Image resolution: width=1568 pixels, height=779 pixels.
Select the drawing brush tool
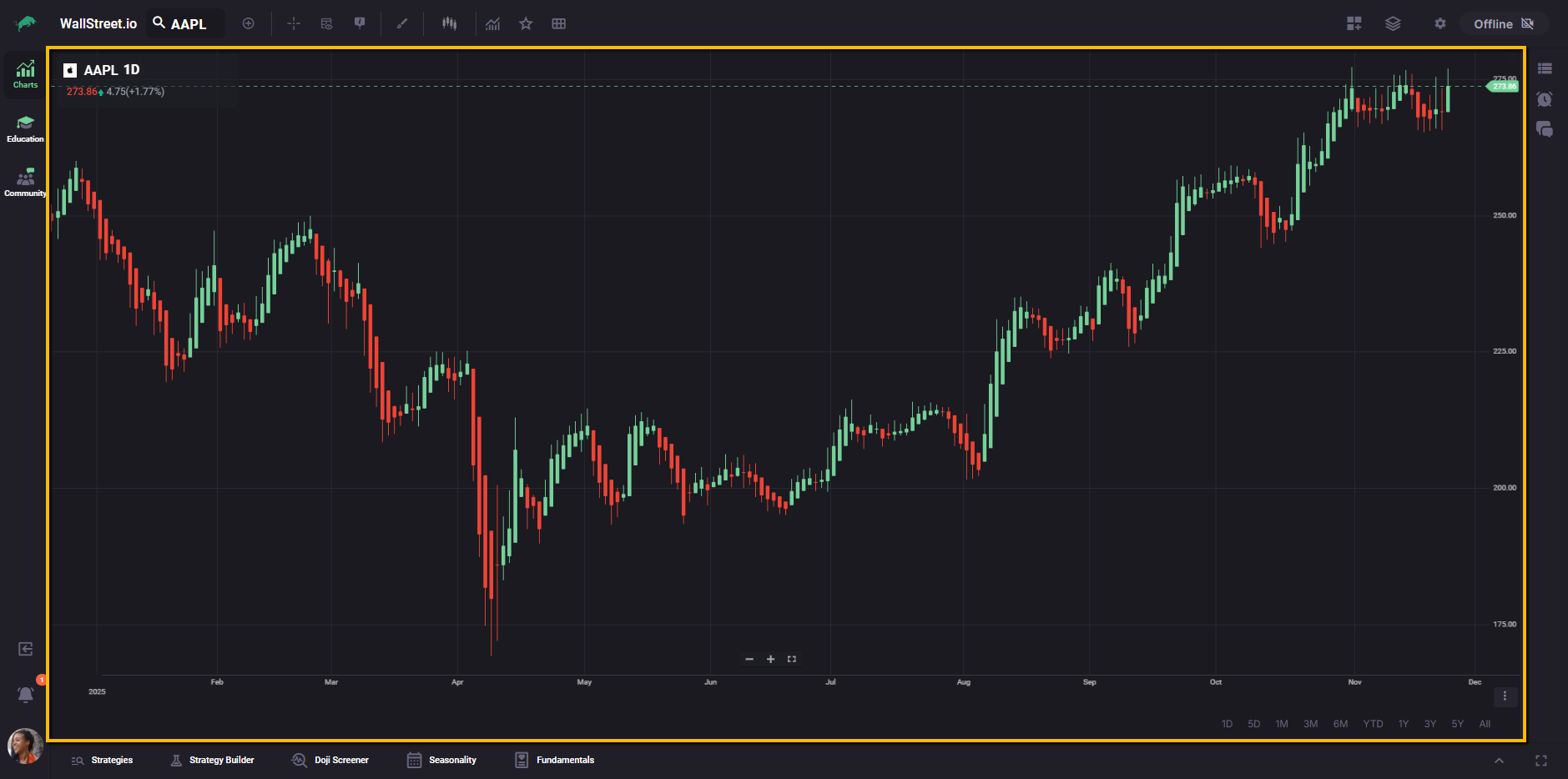coord(402,23)
